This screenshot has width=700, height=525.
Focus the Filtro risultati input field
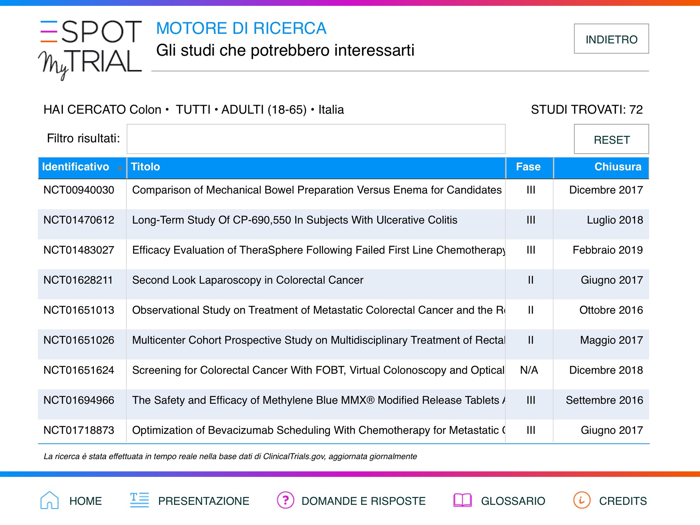316,139
